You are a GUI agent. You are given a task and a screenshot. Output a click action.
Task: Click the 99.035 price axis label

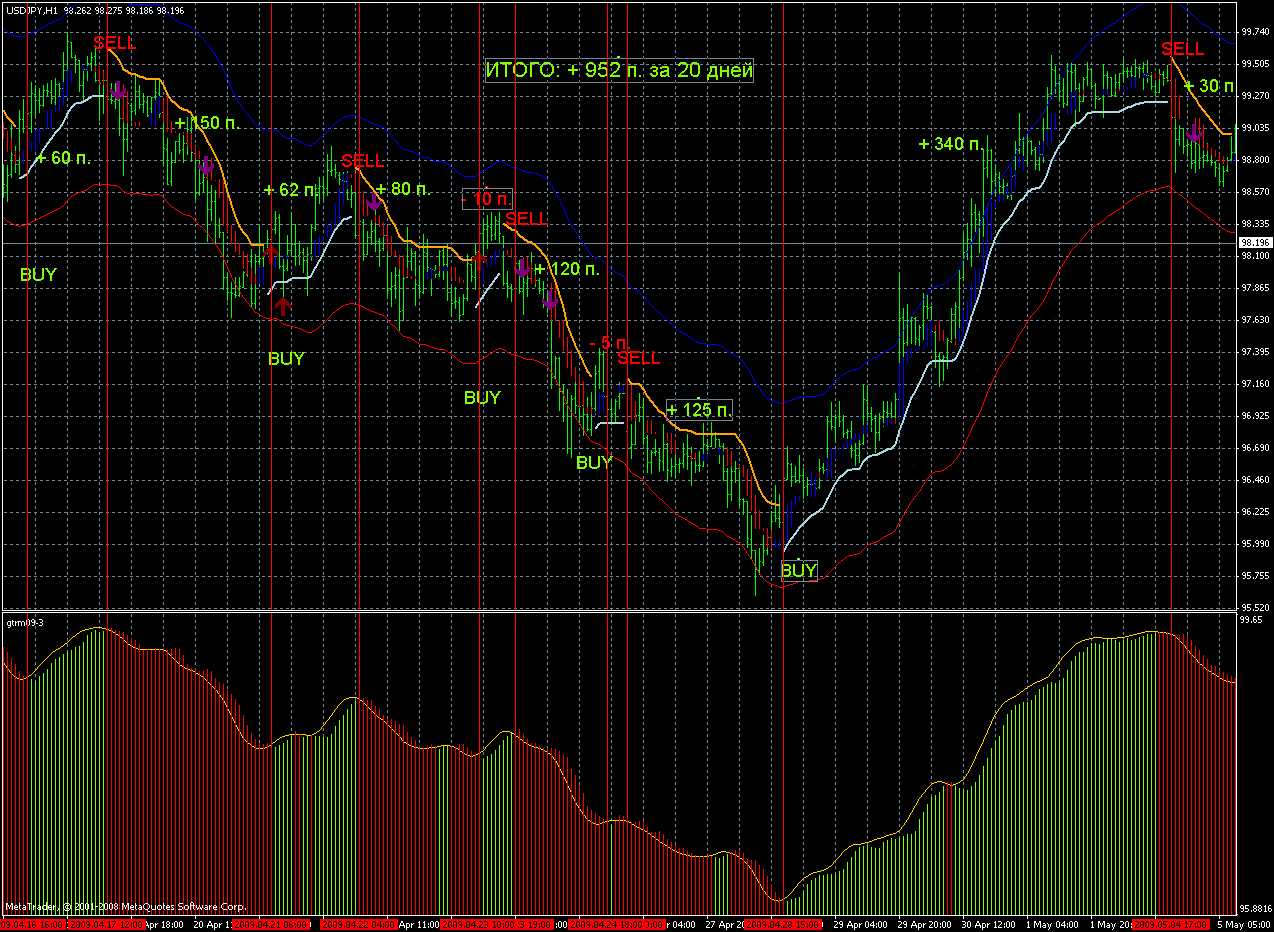tap(1253, 128)
